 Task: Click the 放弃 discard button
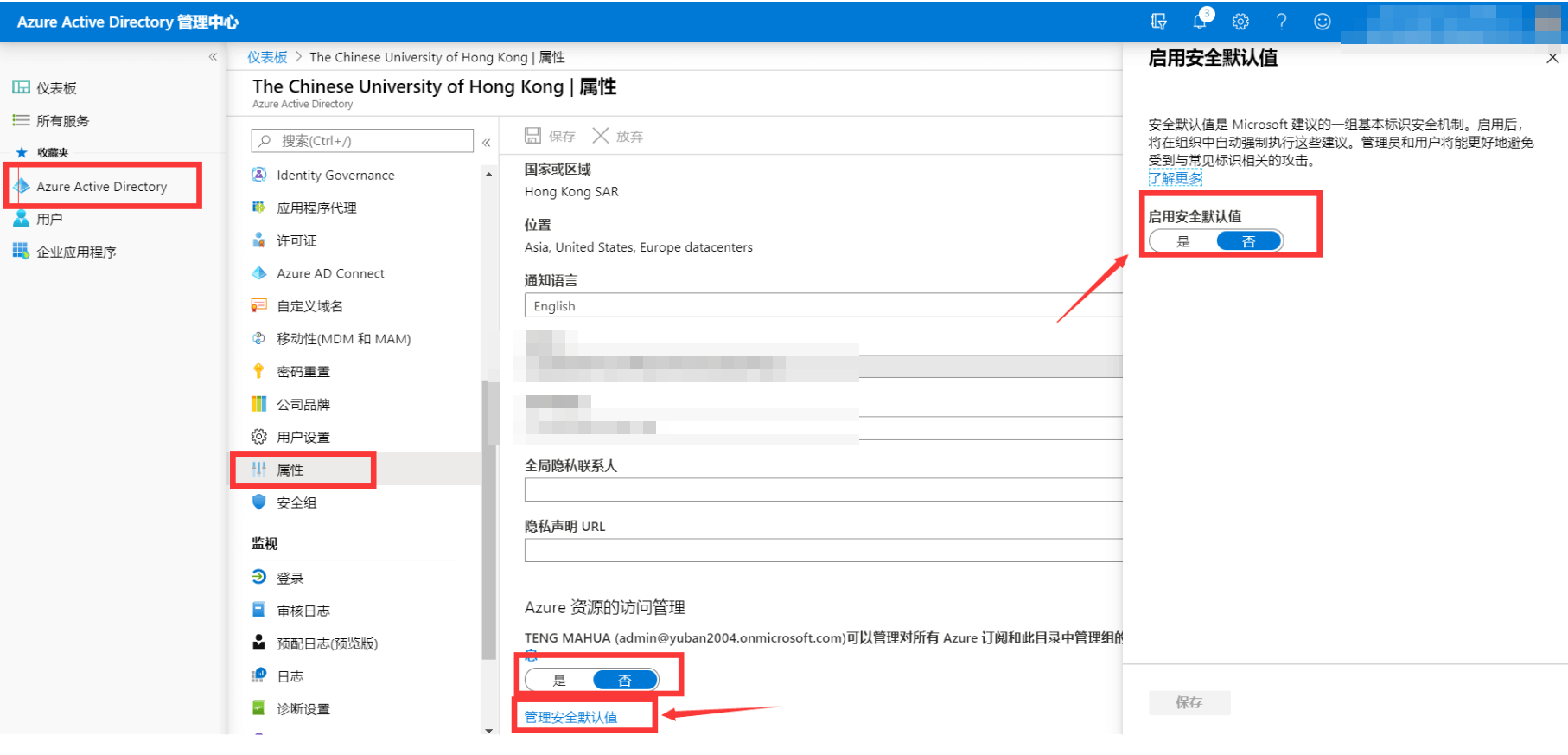(x=617, y=136)
